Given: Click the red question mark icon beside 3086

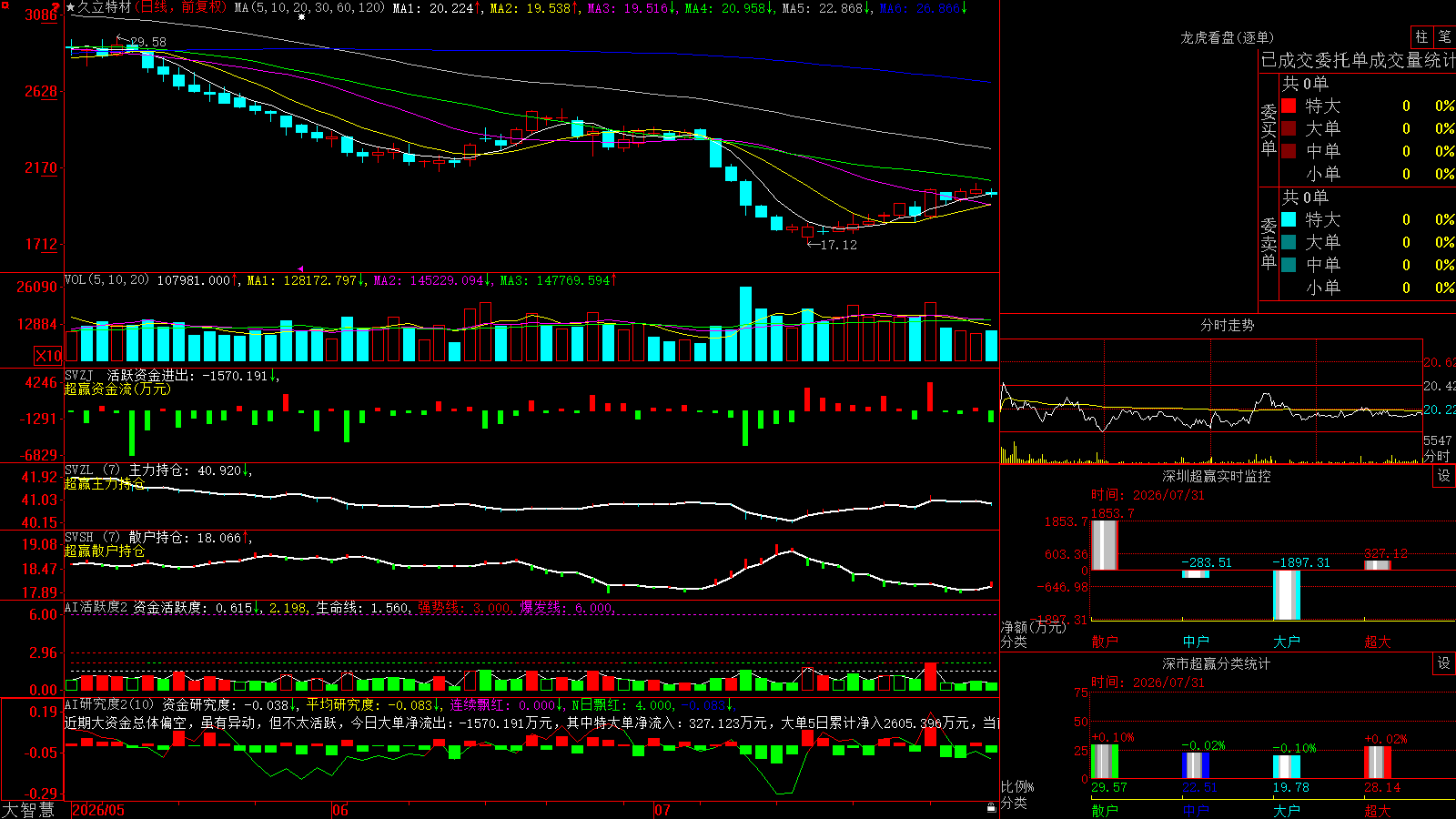Looking at the screenshot, I should (56, 8).
